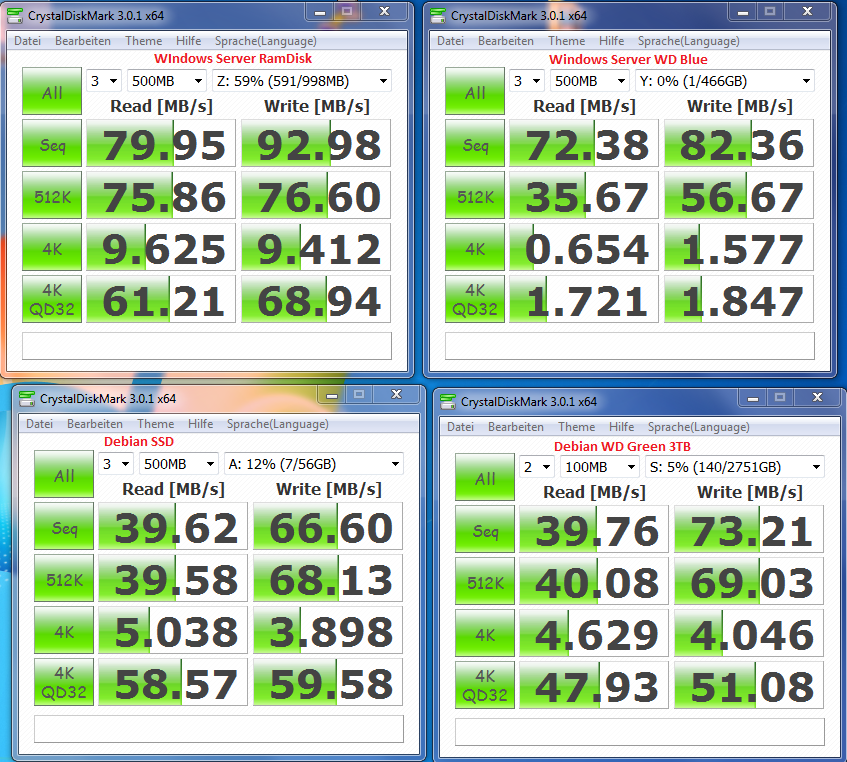Open Datei menu in the WD Blue window

coord(451,41)
